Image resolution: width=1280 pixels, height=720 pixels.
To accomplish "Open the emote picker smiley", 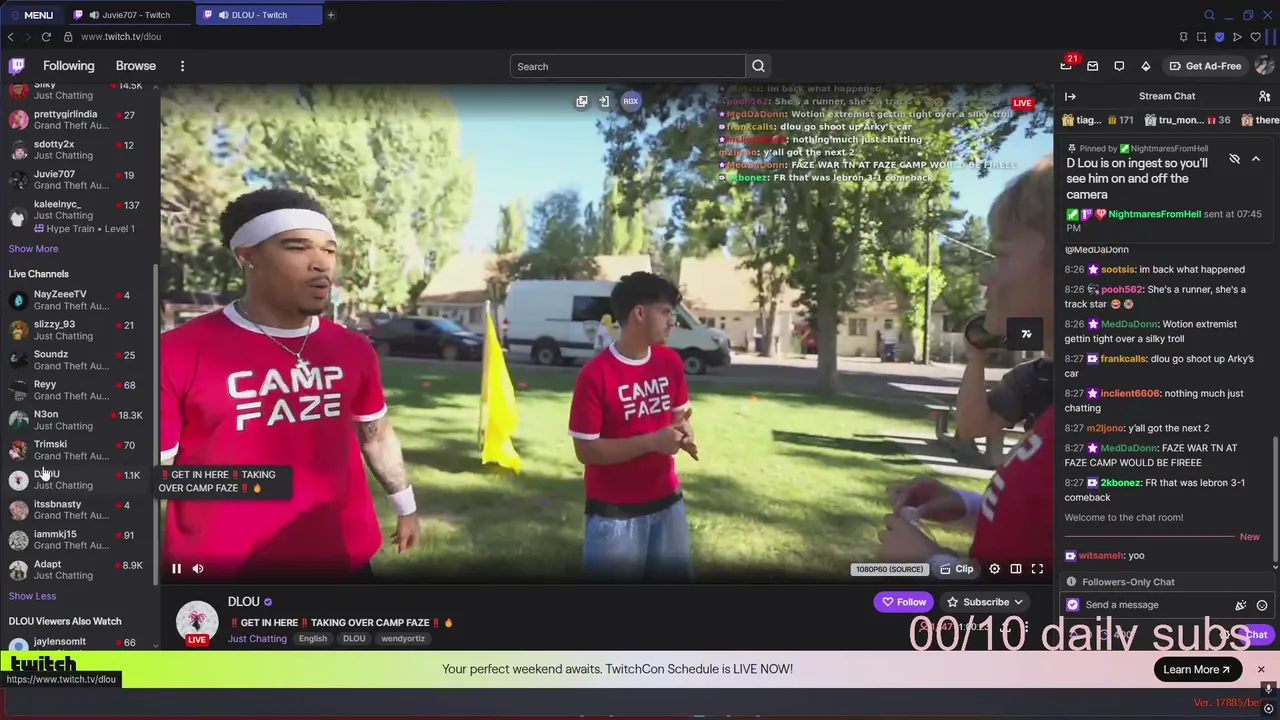I will pyautogui.click(x=1262, y=605).
